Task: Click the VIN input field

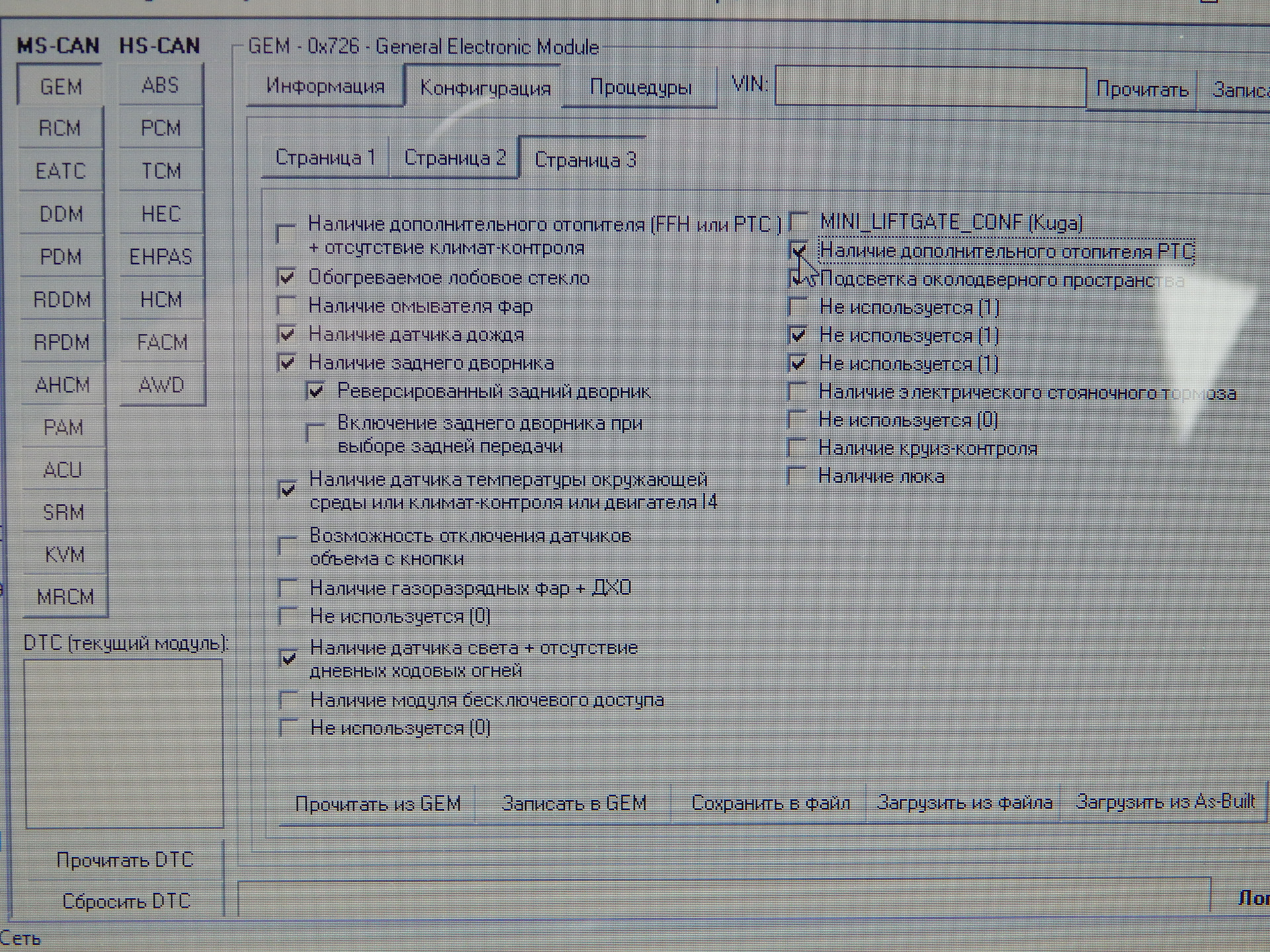Action: (929, 86)
